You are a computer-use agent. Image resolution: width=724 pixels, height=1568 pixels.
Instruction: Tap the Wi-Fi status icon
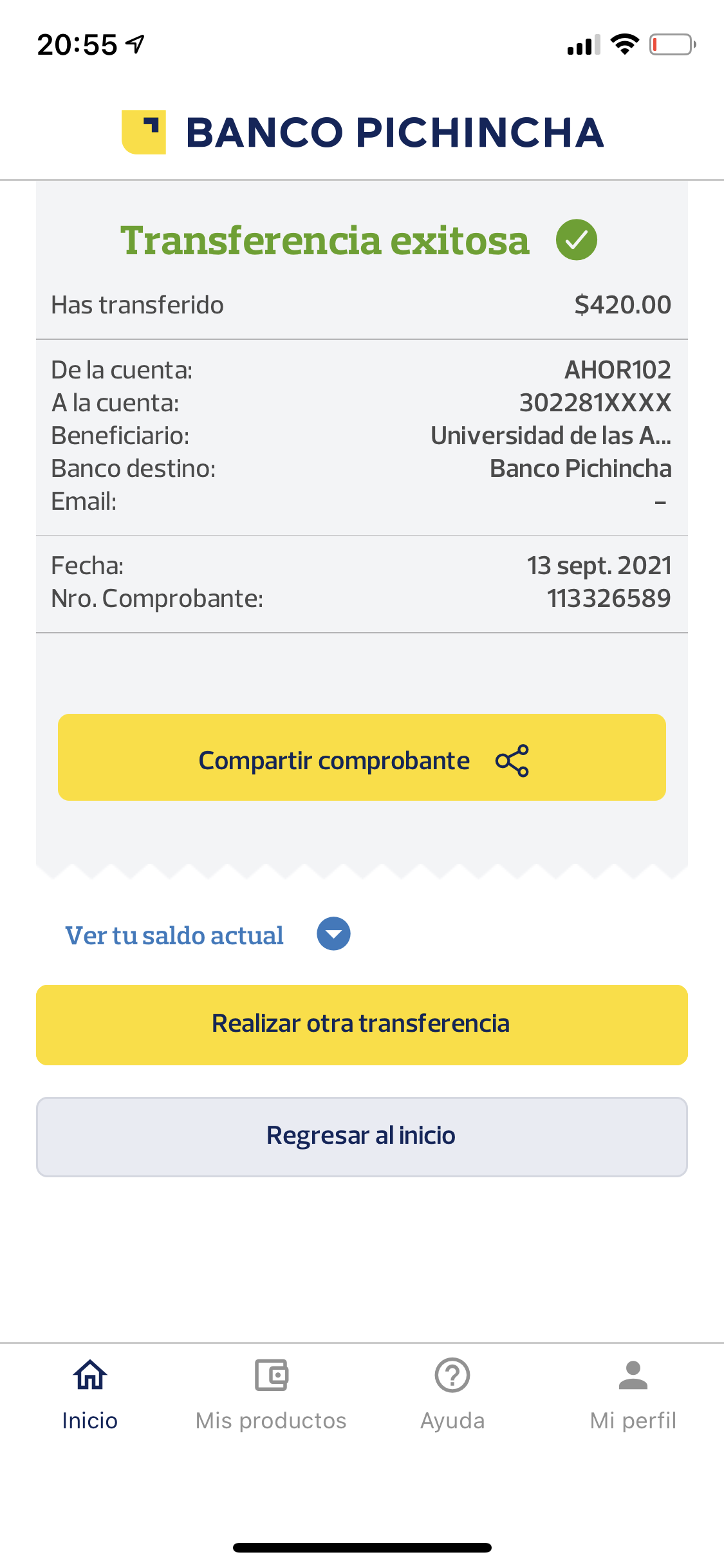(x=624, y=44)
